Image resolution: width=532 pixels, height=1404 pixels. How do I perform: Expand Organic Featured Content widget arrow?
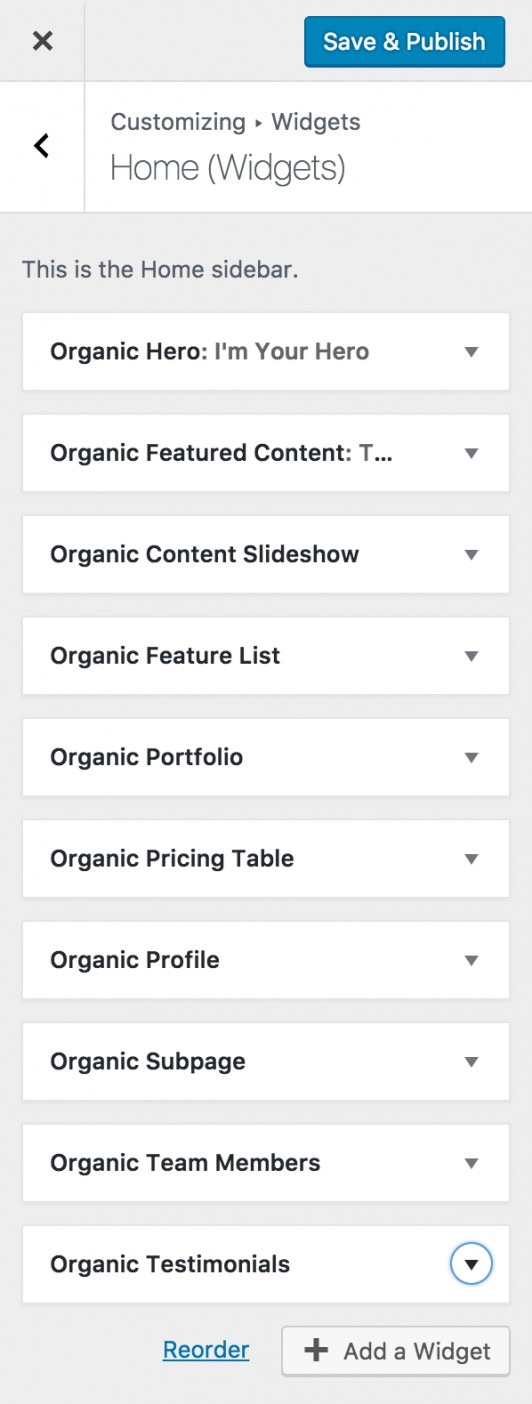click(472, 453)
